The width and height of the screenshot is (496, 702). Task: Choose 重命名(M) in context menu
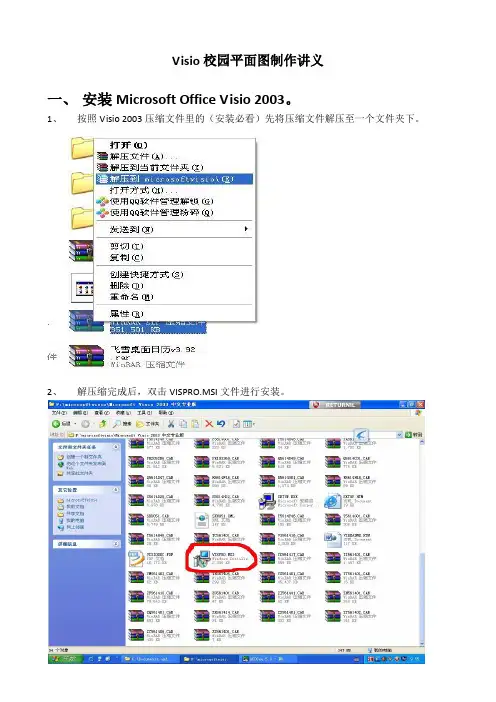pyautogui.click(x=174, y=297)
